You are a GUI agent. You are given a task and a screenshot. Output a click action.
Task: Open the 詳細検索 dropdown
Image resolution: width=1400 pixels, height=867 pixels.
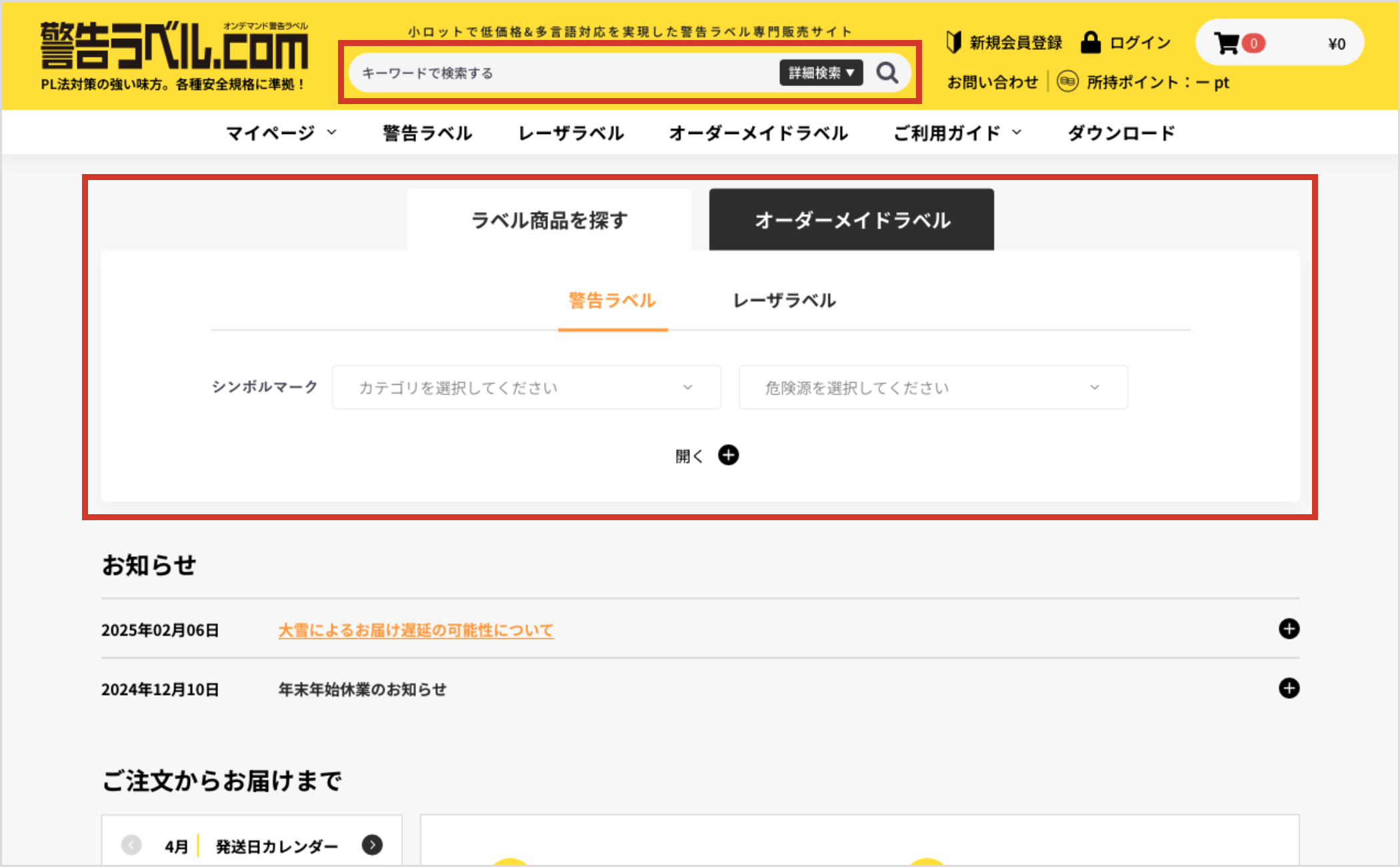[x=821, y=73]
